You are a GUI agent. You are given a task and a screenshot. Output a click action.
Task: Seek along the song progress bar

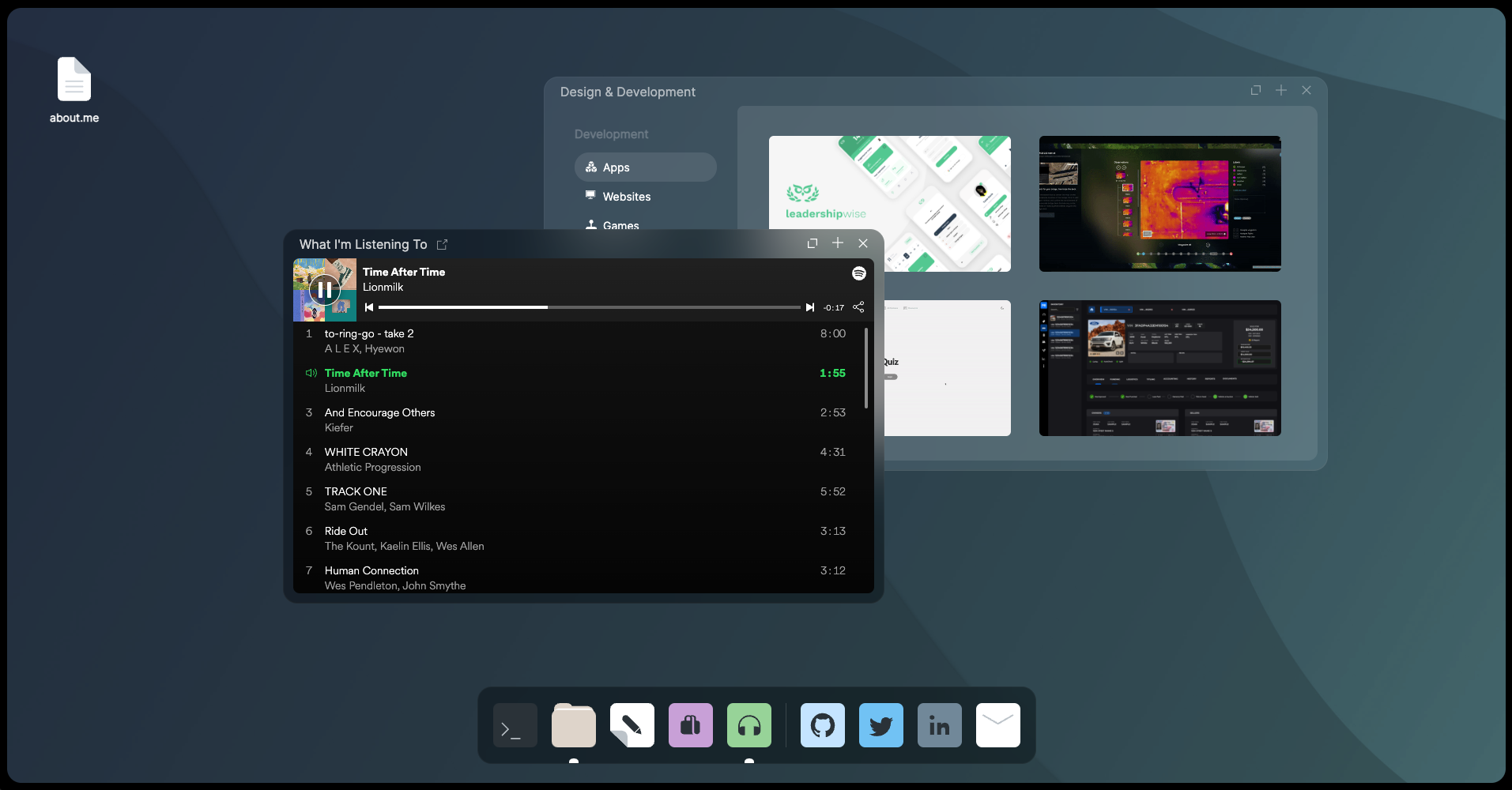pyautogui.click(x=589, y=307)
